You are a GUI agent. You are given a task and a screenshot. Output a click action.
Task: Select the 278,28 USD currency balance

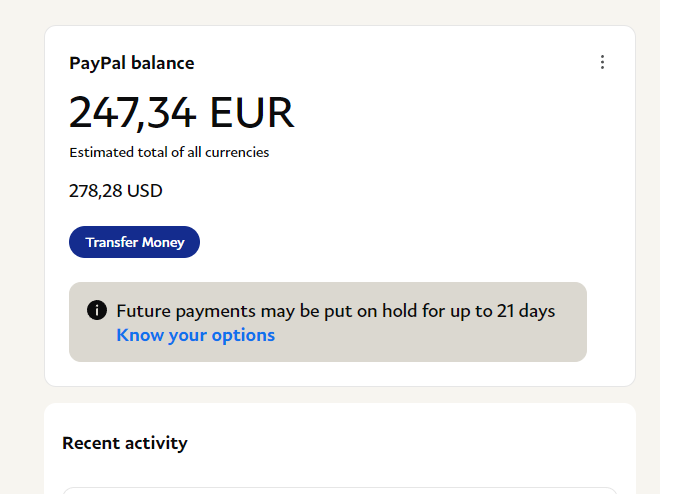[115, 191]
